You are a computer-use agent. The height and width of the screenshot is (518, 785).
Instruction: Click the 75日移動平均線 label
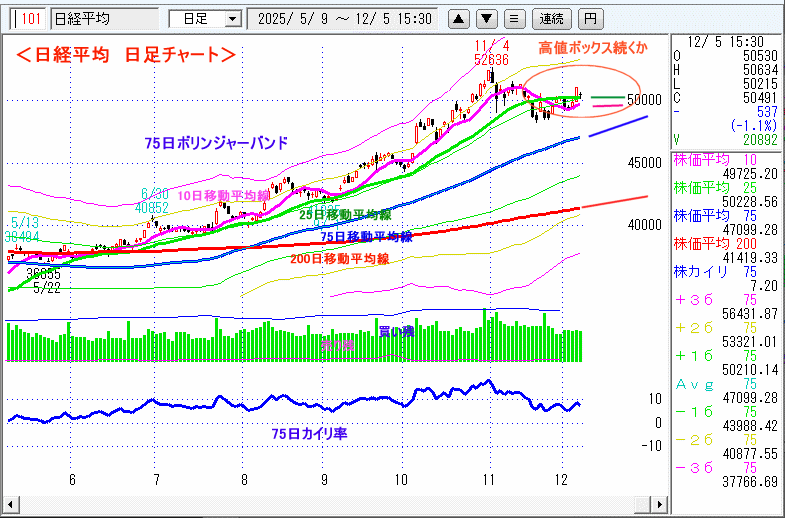tap(366, 237)
